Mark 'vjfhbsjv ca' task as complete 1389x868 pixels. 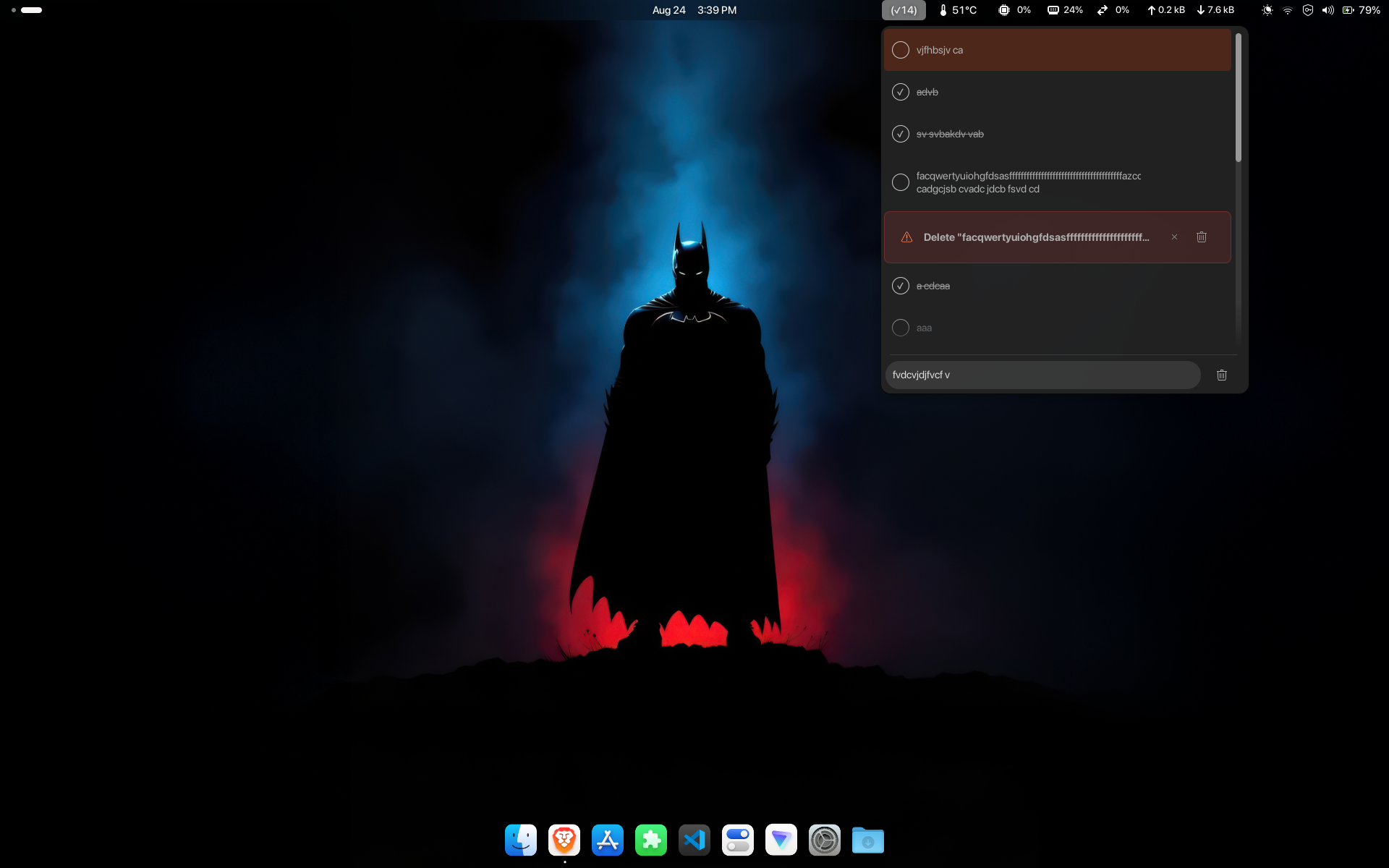click(x=901, y=50)
